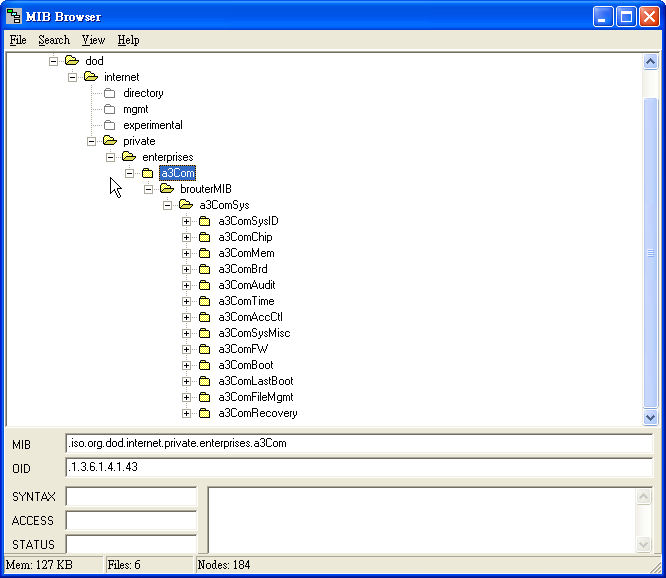Viewport: 666px width, 578px height.
Task: Click the MIB Browser title bar icon
Action: [14, 16]
